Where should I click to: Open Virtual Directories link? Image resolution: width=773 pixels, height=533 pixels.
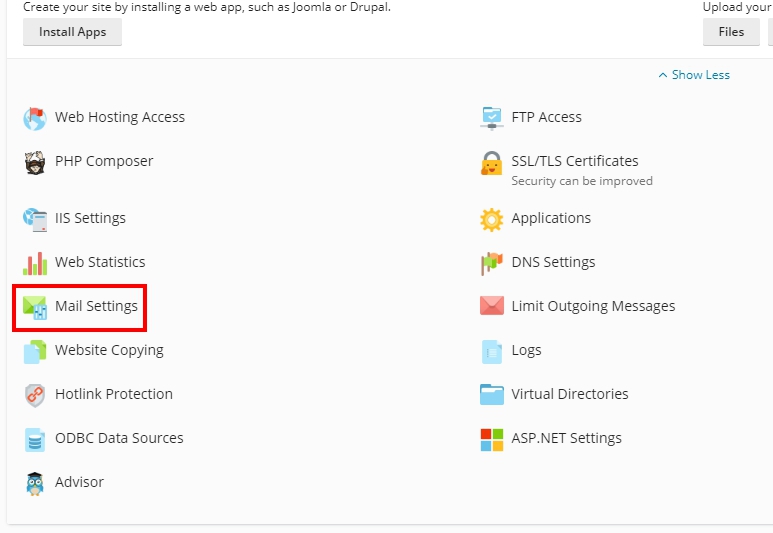569,394
